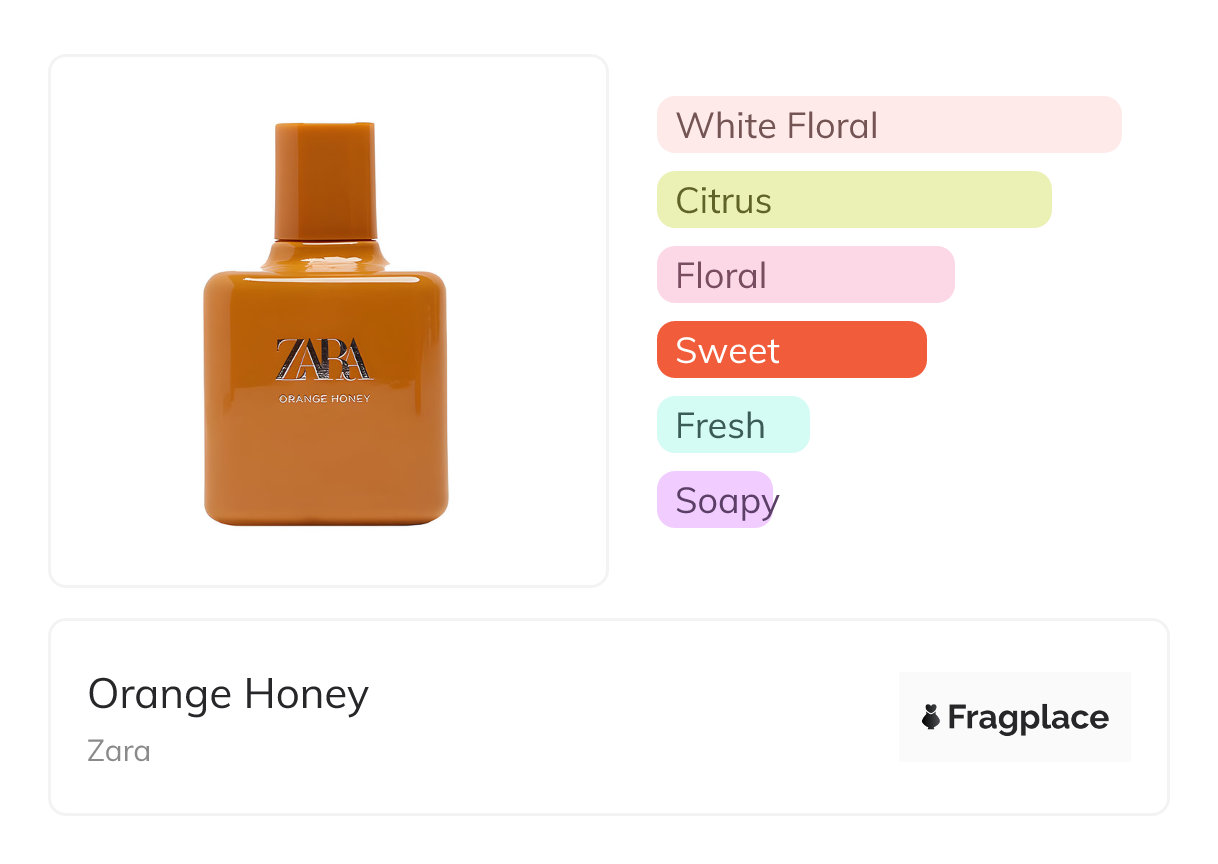Click the Fragplace wordmark text
Screen dimensions: 1218x864
(1028, 717)
